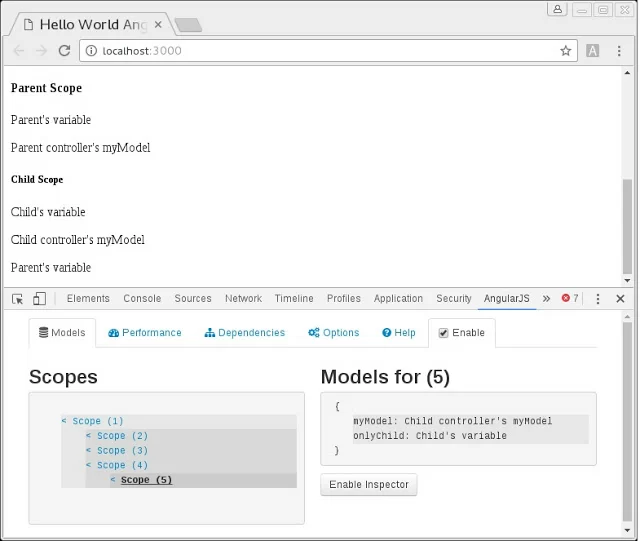
Task: Click the "Child controller's myModel" page text
Action: tap(78, 240)
